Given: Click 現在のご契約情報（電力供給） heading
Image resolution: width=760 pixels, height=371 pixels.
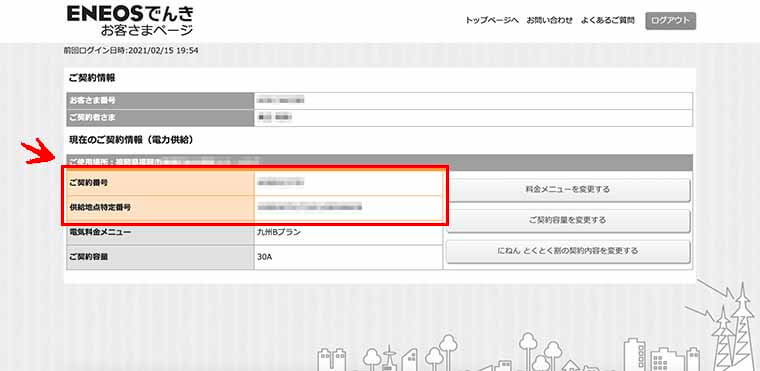Looking at the screenshot, I should [x=131, y=140].
